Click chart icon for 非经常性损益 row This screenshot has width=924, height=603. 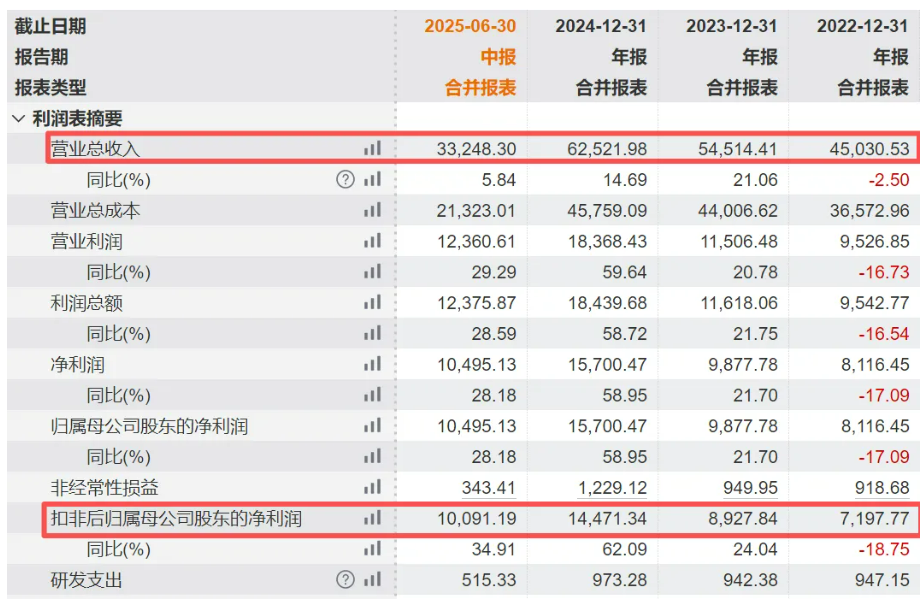(372, 488)
